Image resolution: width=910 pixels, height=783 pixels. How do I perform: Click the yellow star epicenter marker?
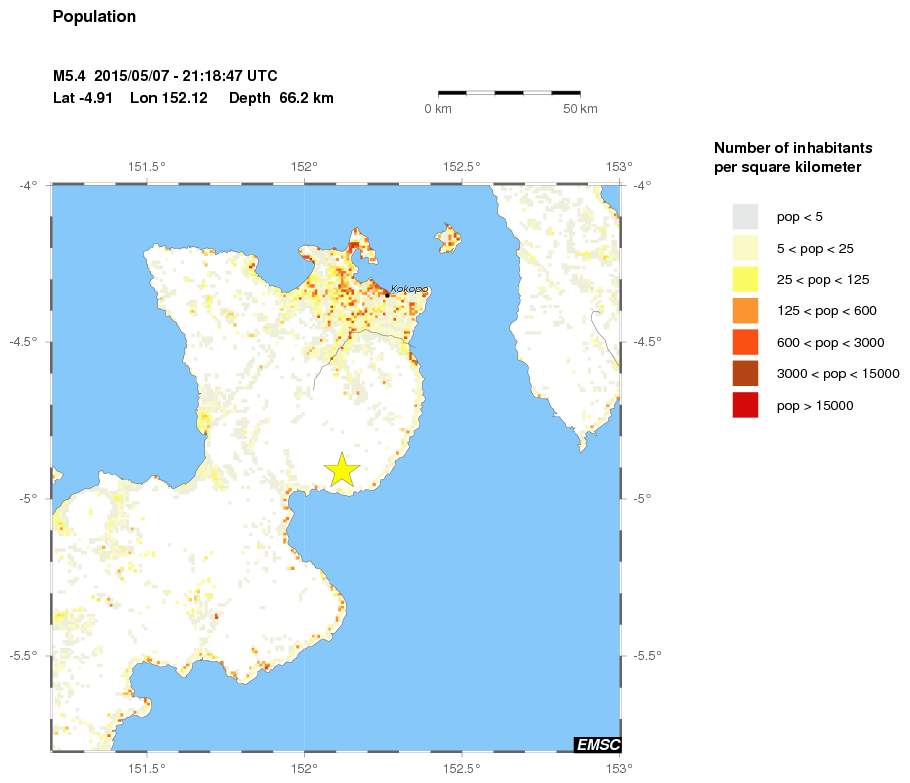click(342, 469)
